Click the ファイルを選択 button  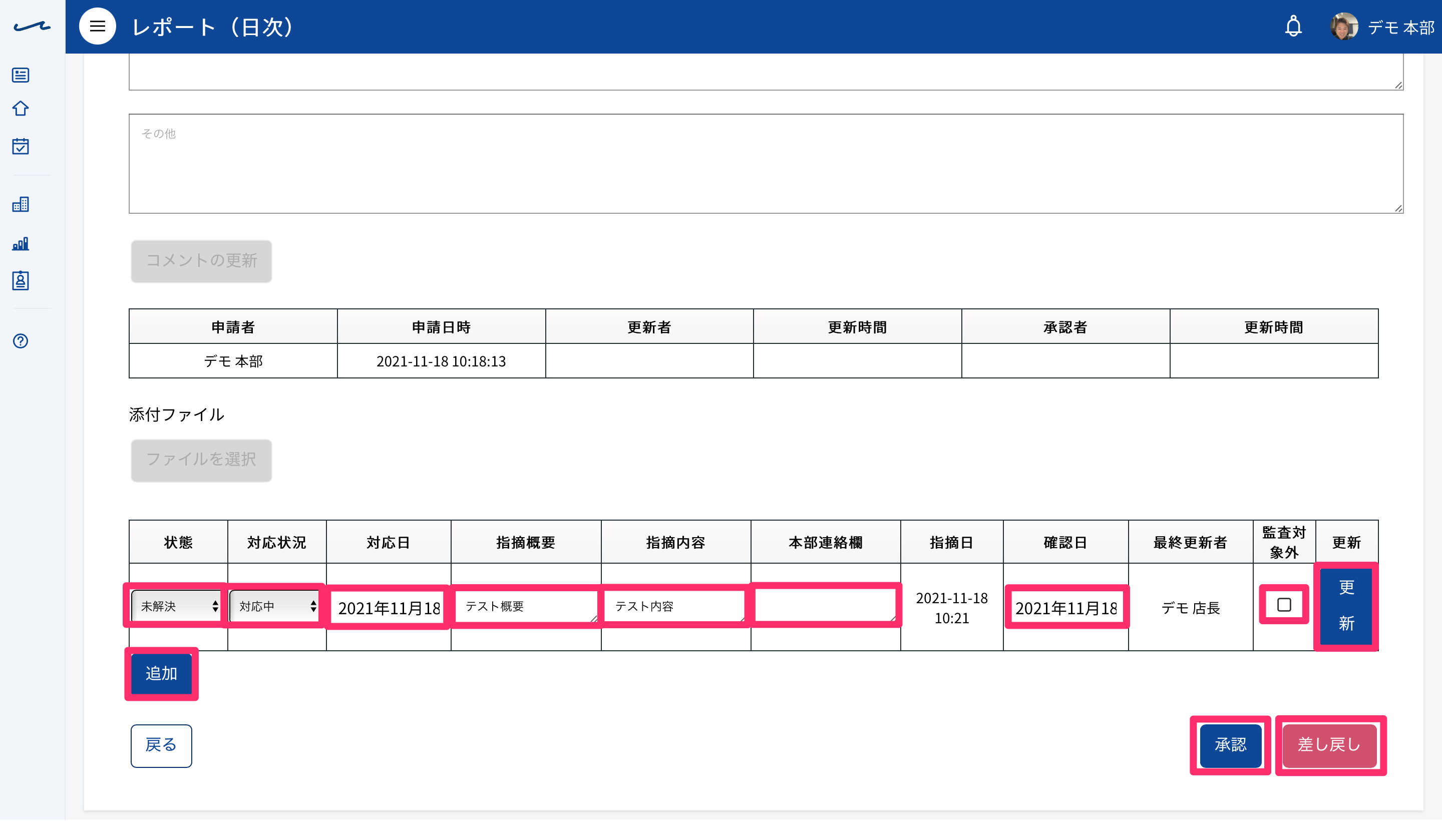[x=201, y=460]
